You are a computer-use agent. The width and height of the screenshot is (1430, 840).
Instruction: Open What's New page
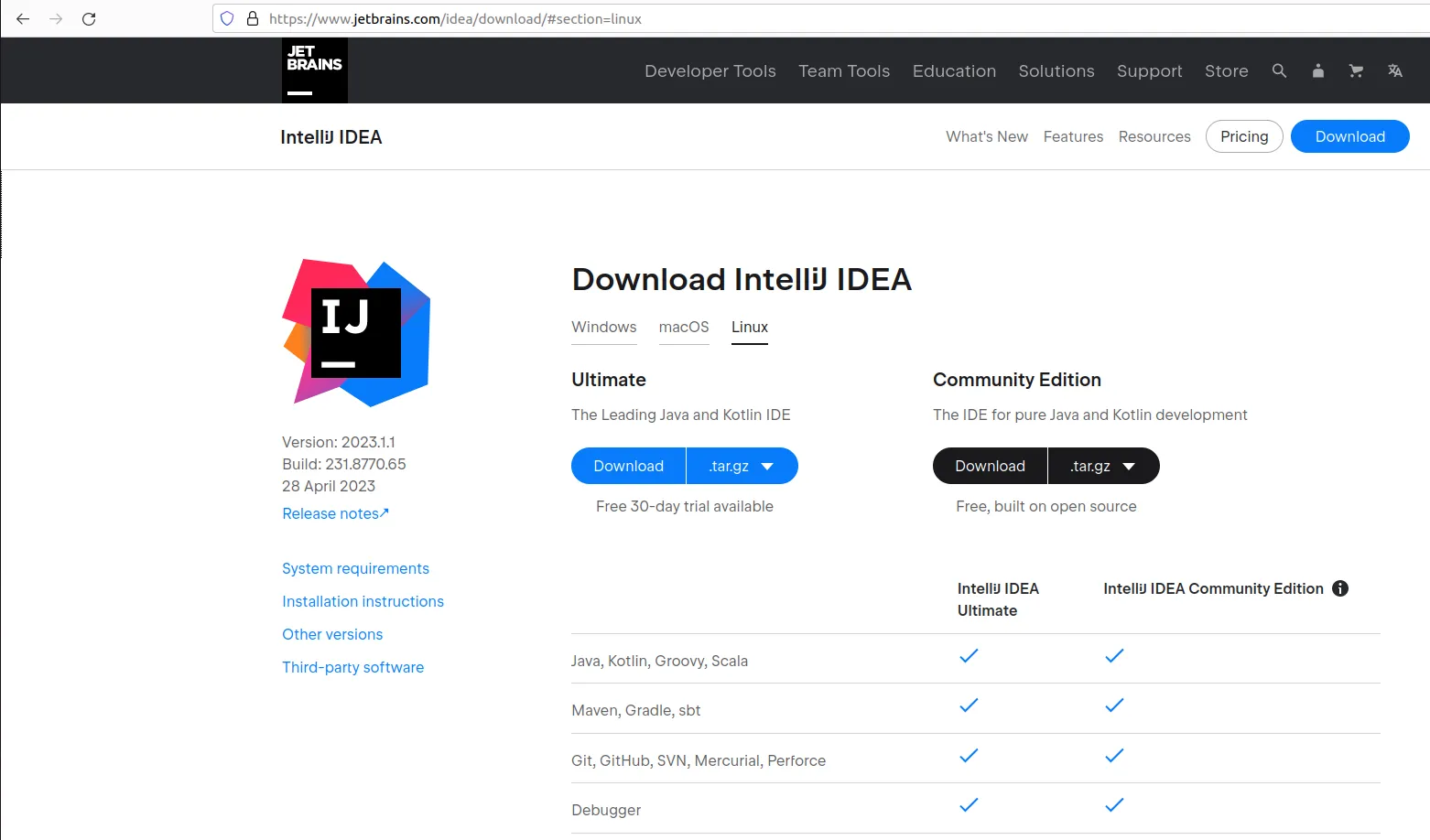pyautogui.click(x=987, y=136)
